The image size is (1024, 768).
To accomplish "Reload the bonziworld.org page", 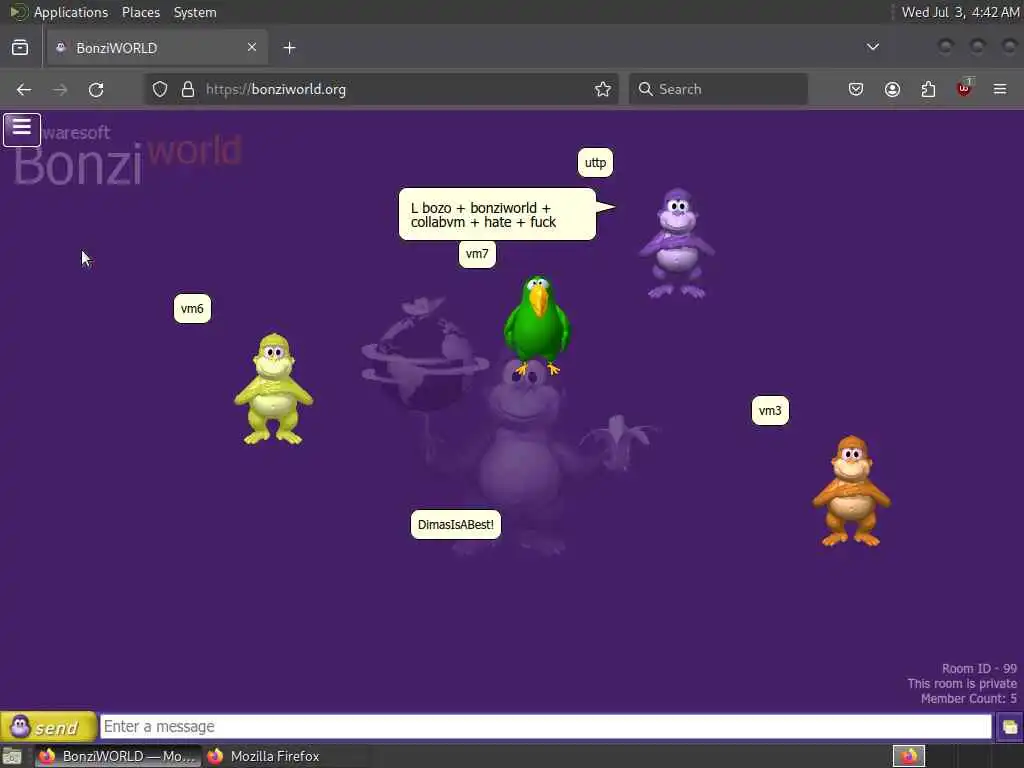I will [x=96, y=89].
